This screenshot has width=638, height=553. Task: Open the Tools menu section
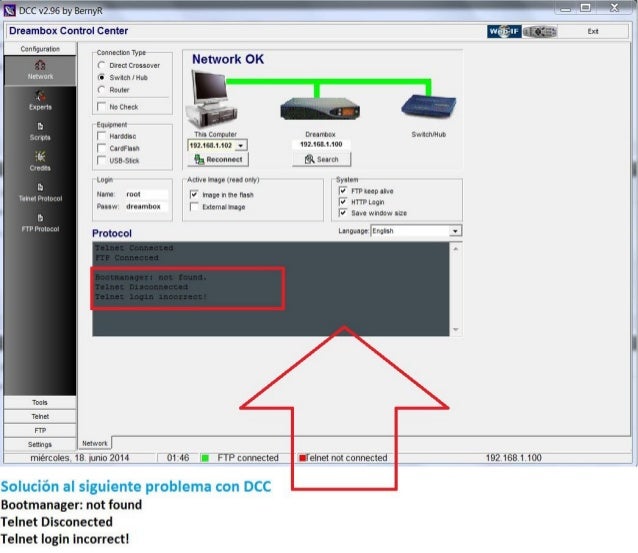(40, 402)
